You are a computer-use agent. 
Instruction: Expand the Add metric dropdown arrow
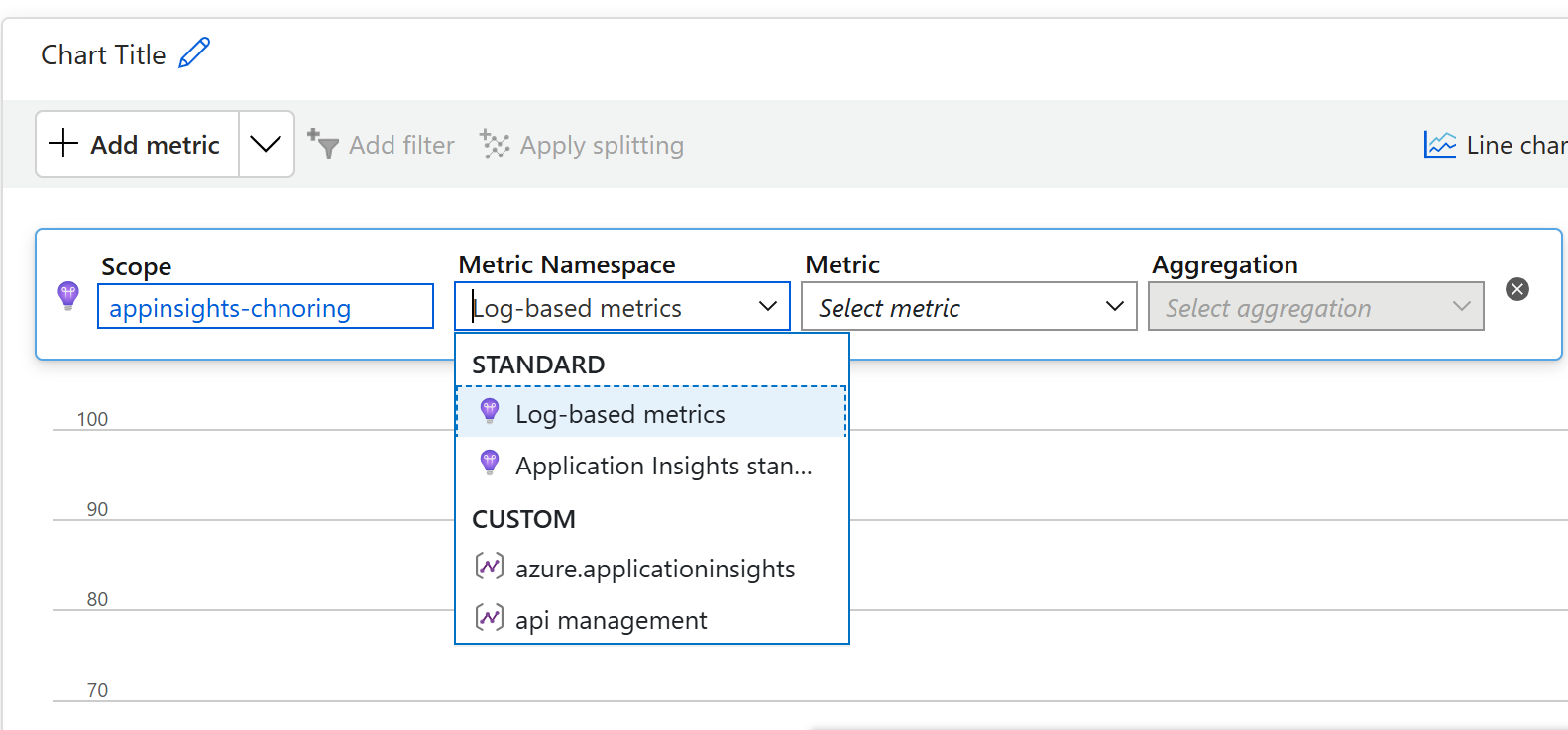click(266, 145)
